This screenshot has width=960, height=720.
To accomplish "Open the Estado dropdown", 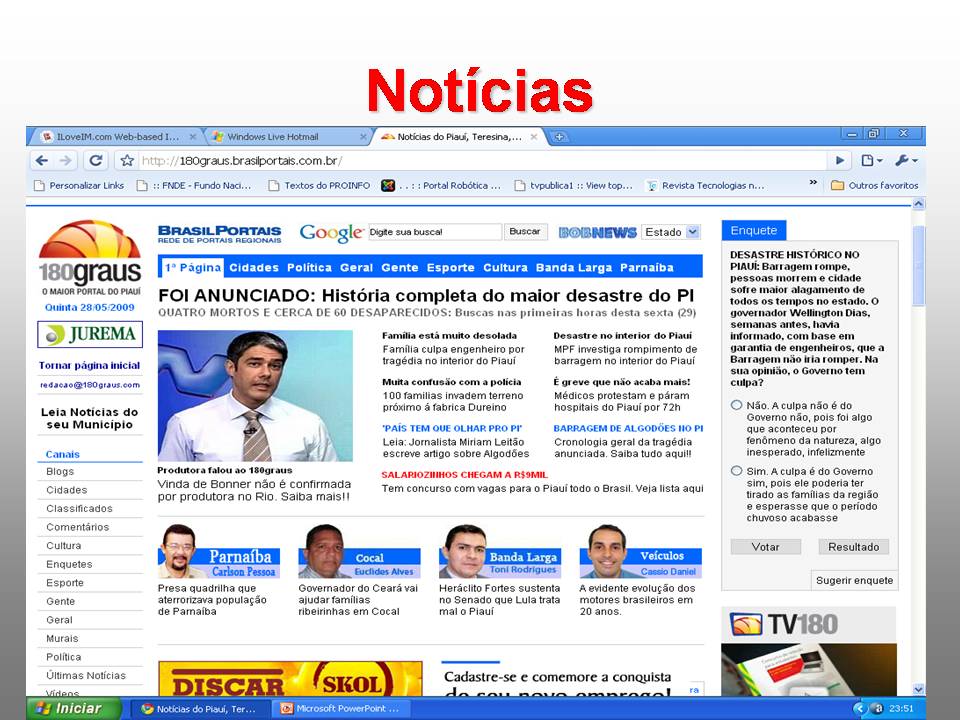I will (670, 232).
